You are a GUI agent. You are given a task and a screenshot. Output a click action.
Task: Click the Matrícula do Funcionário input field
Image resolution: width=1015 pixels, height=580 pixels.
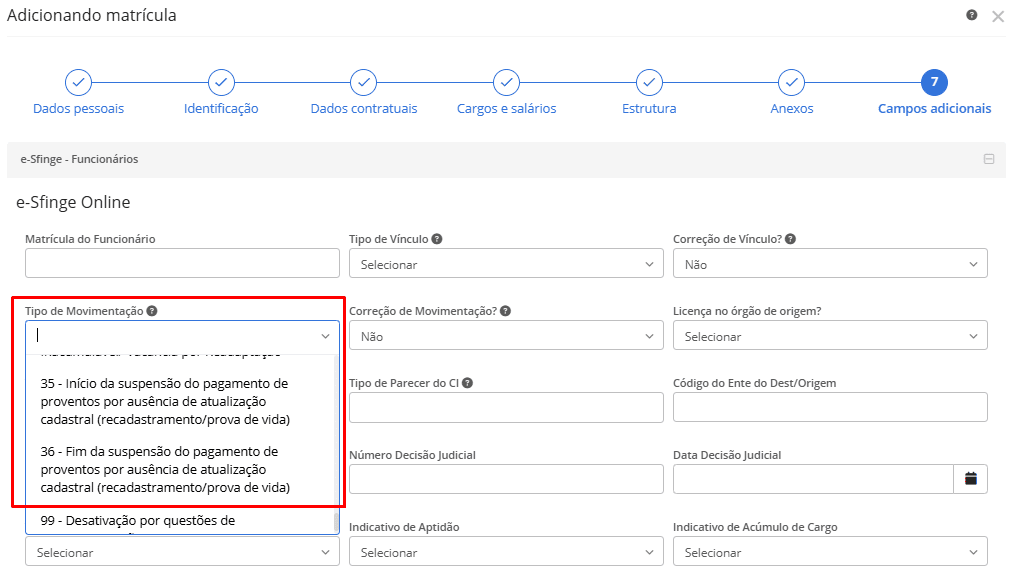coord(182,263)
